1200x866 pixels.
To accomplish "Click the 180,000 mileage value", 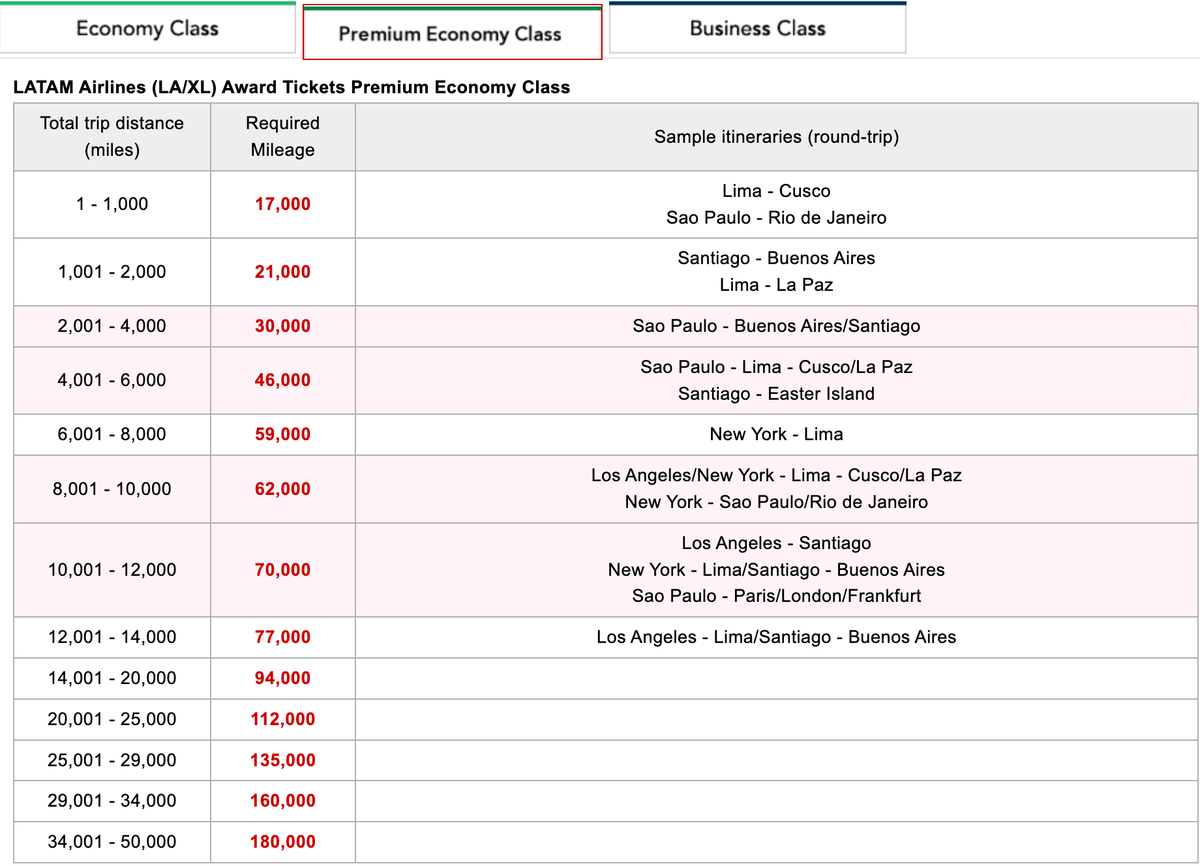I will 283,842.
